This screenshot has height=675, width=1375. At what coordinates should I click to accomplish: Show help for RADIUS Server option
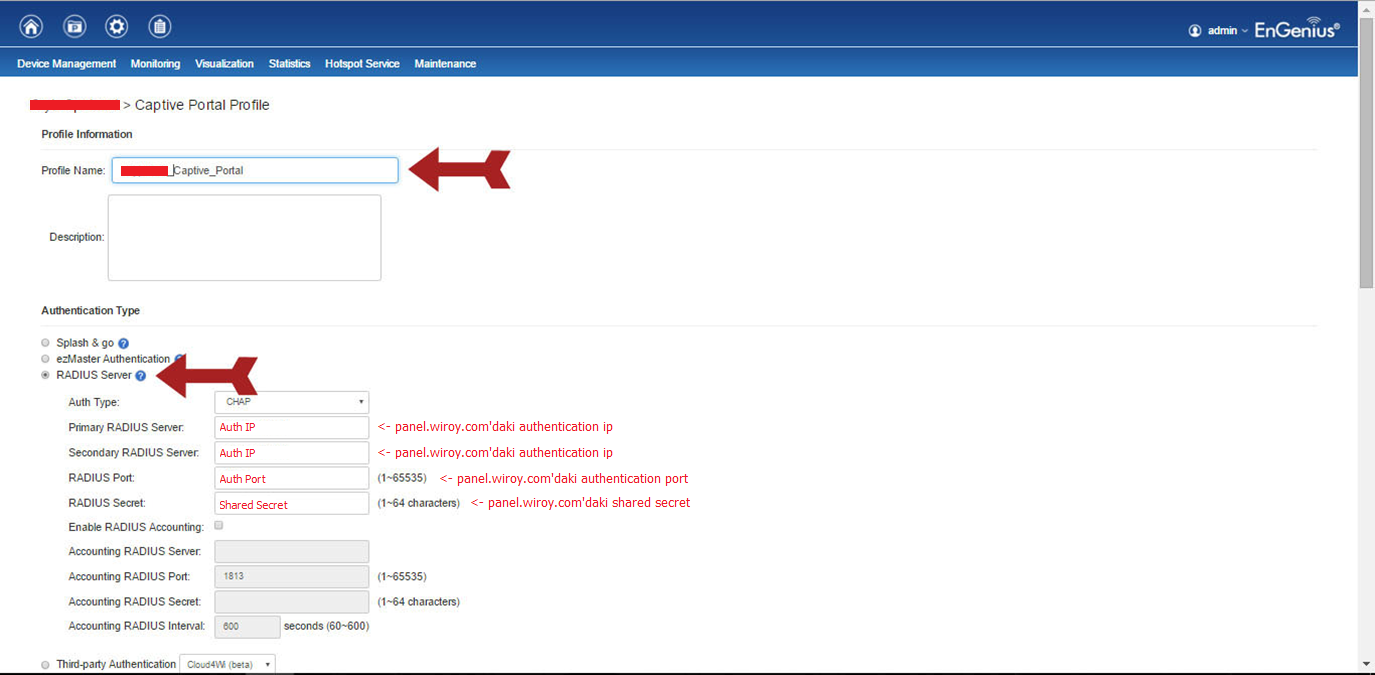[141, 376]
